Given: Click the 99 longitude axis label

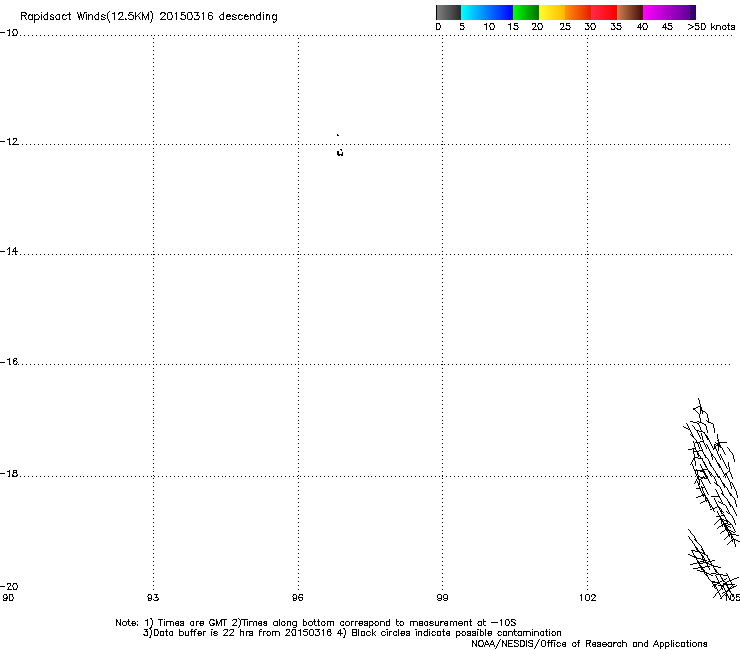Looking at the screenshot, I should click(442, 598).
